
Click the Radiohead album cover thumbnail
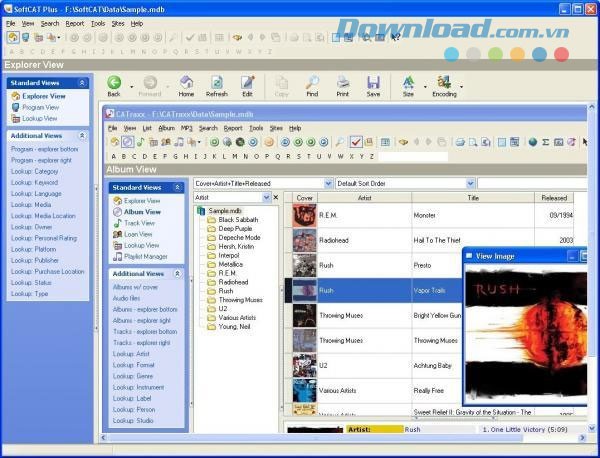pyautogui.click(x=304, y=239)
